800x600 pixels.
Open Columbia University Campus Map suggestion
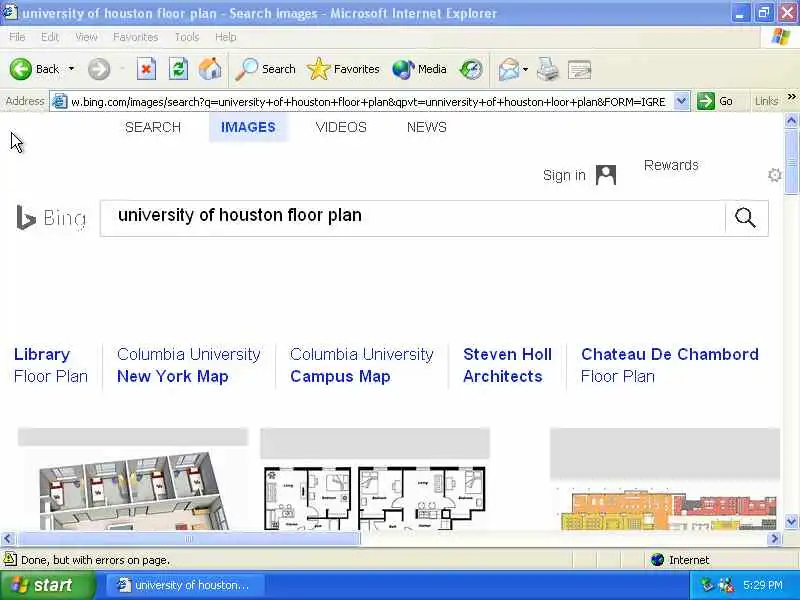coord(361,365)
